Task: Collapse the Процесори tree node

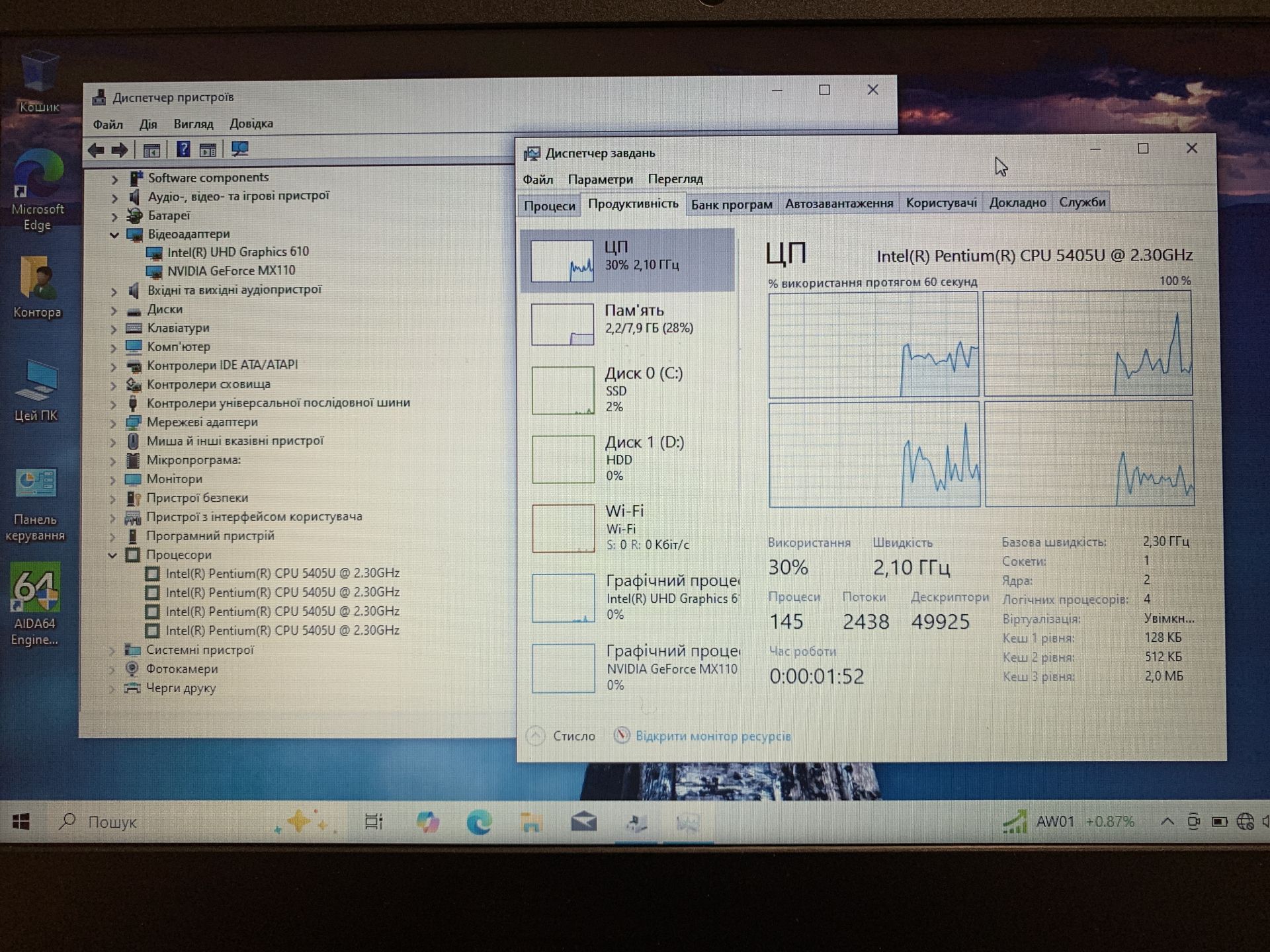Action: click(x=112, y=555)
